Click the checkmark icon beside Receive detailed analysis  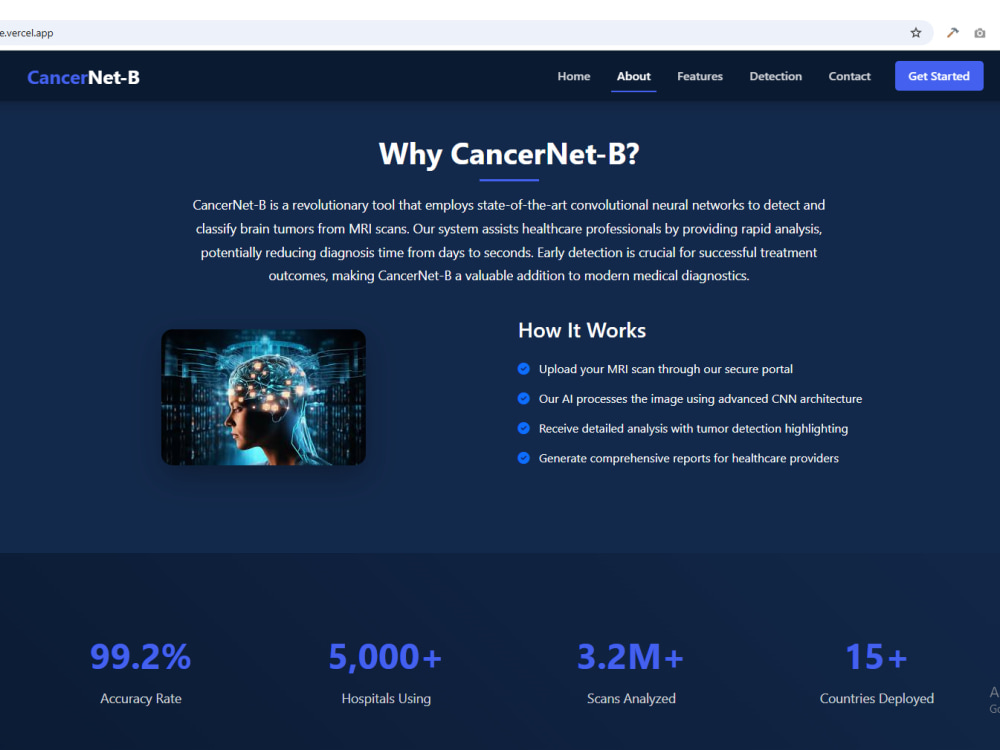pos(524,428)
